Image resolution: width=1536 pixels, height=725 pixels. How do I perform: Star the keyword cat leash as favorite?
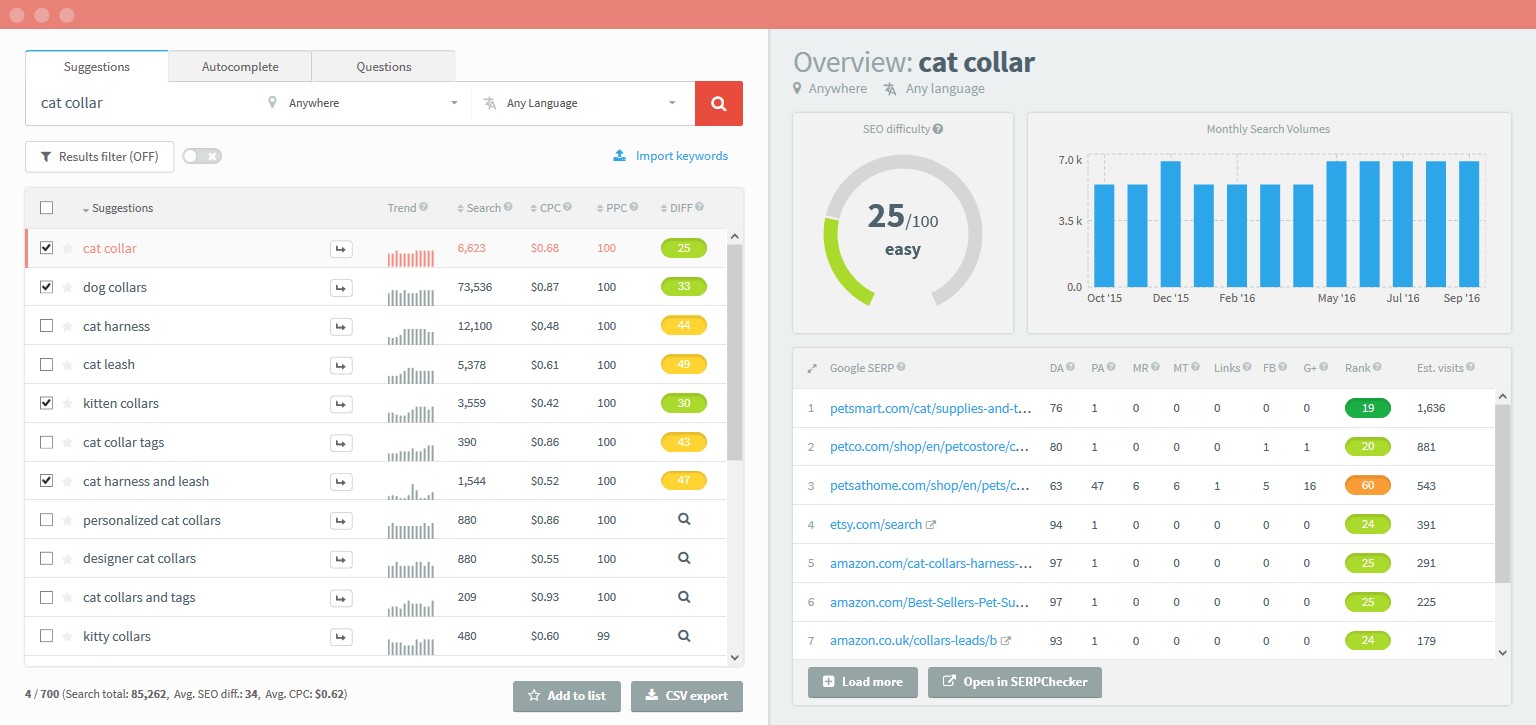click(66, 364)
